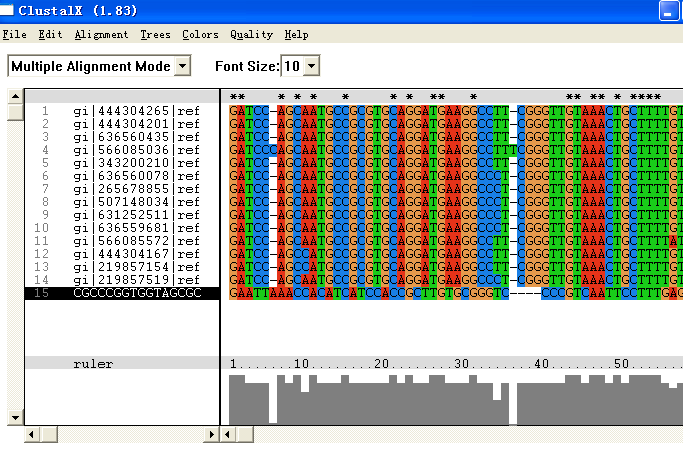Click the alignment pane left scroll arrow
Screen dimensions: 683x474
(227, 434)
